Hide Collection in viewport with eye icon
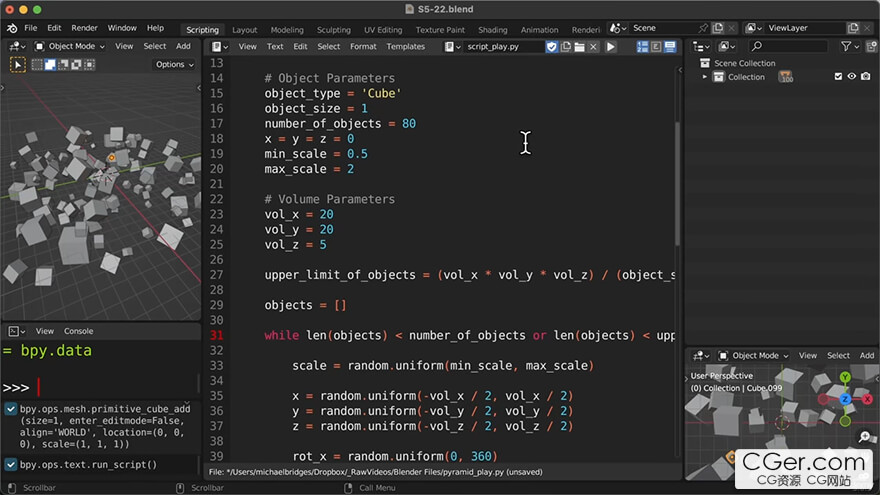Viewport: 880px width, 495px height. (852, 77)
